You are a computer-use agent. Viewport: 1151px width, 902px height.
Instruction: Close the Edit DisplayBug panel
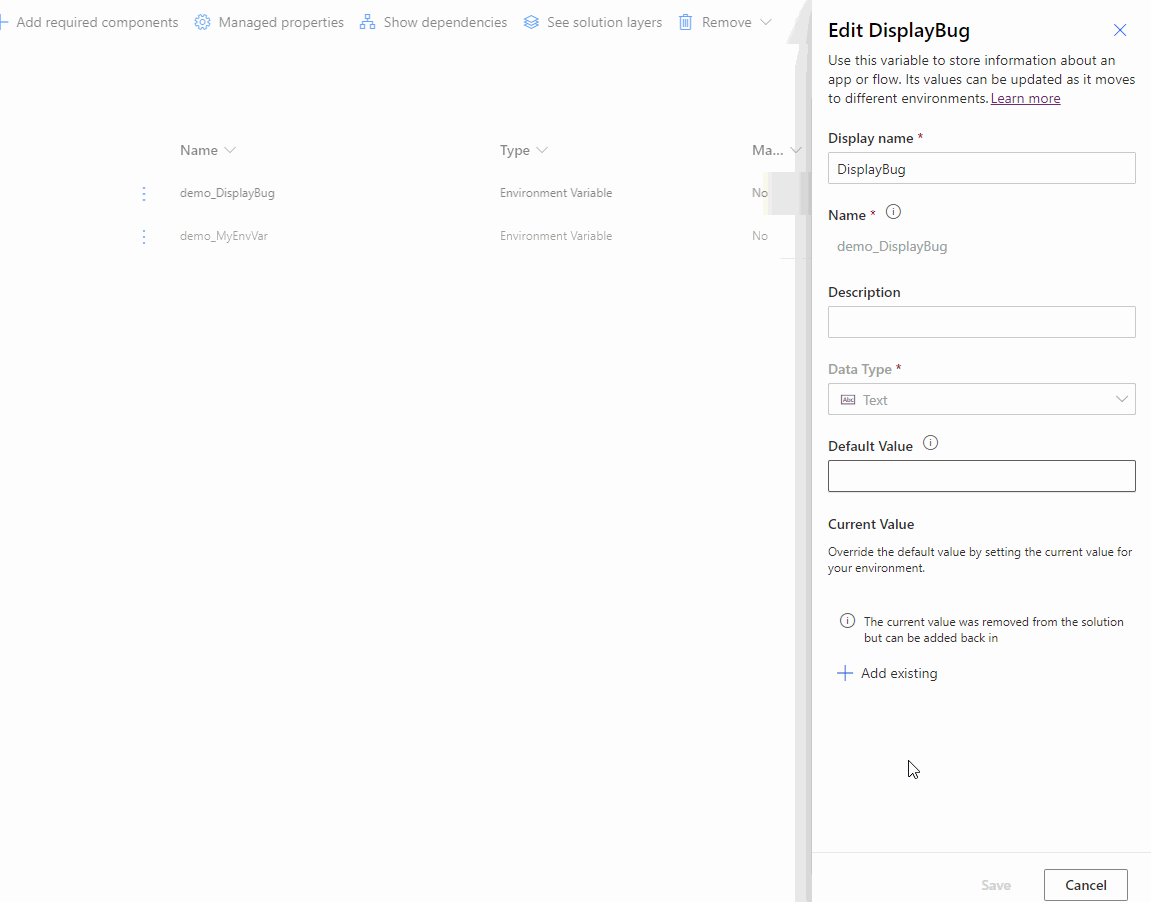pyautogui.click(x=1119, y=30)
